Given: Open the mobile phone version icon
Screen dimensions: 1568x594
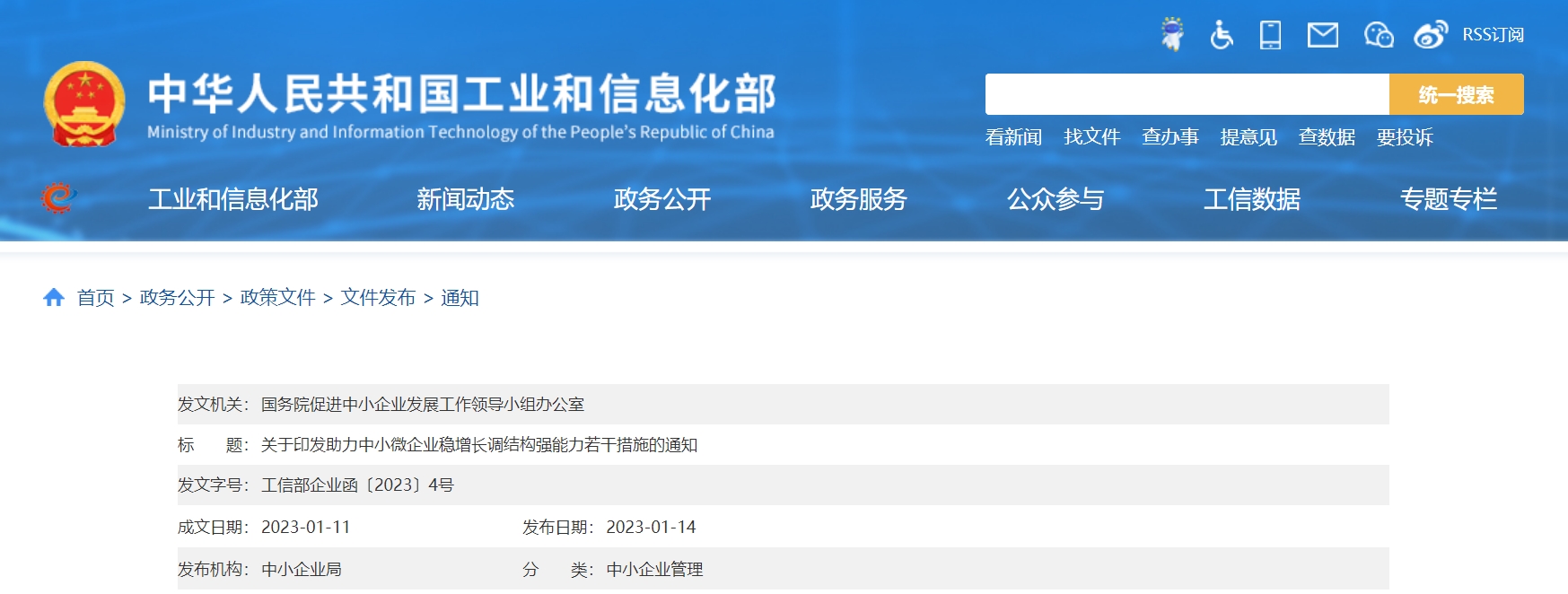Looking at the screenshot, I should (1270, 34).
